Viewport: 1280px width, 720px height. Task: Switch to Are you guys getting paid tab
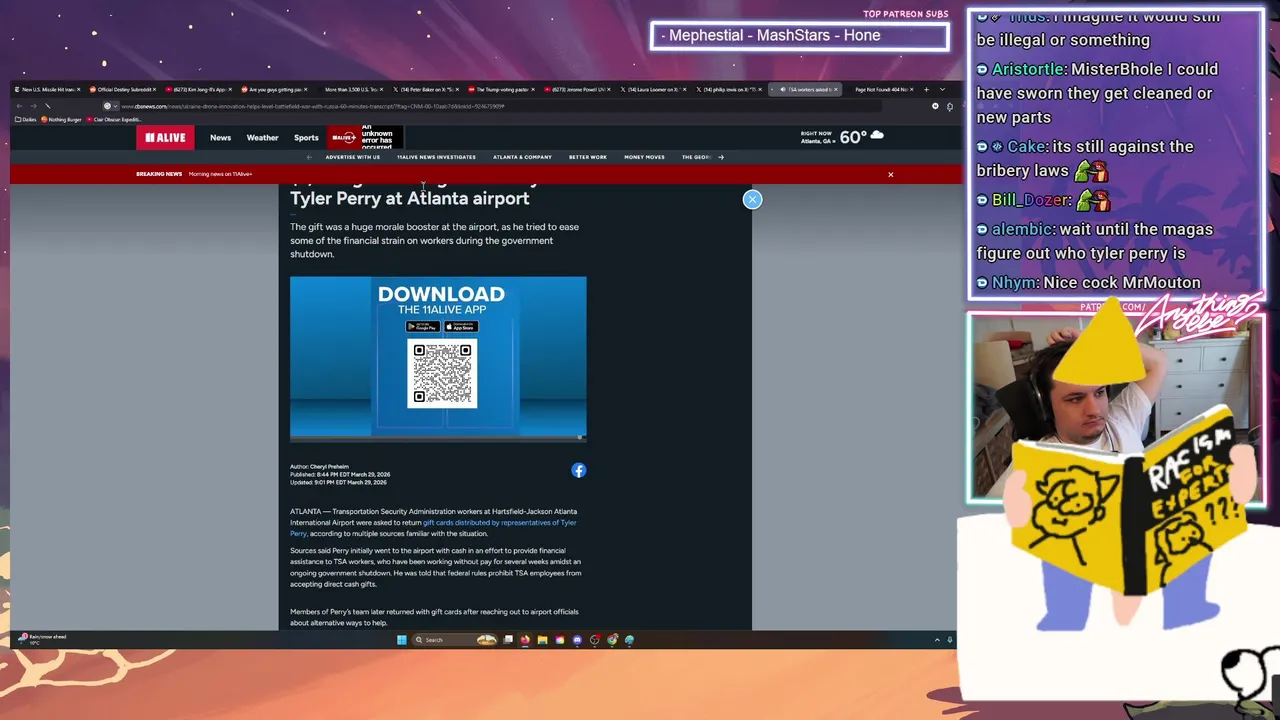pos(275,89)
